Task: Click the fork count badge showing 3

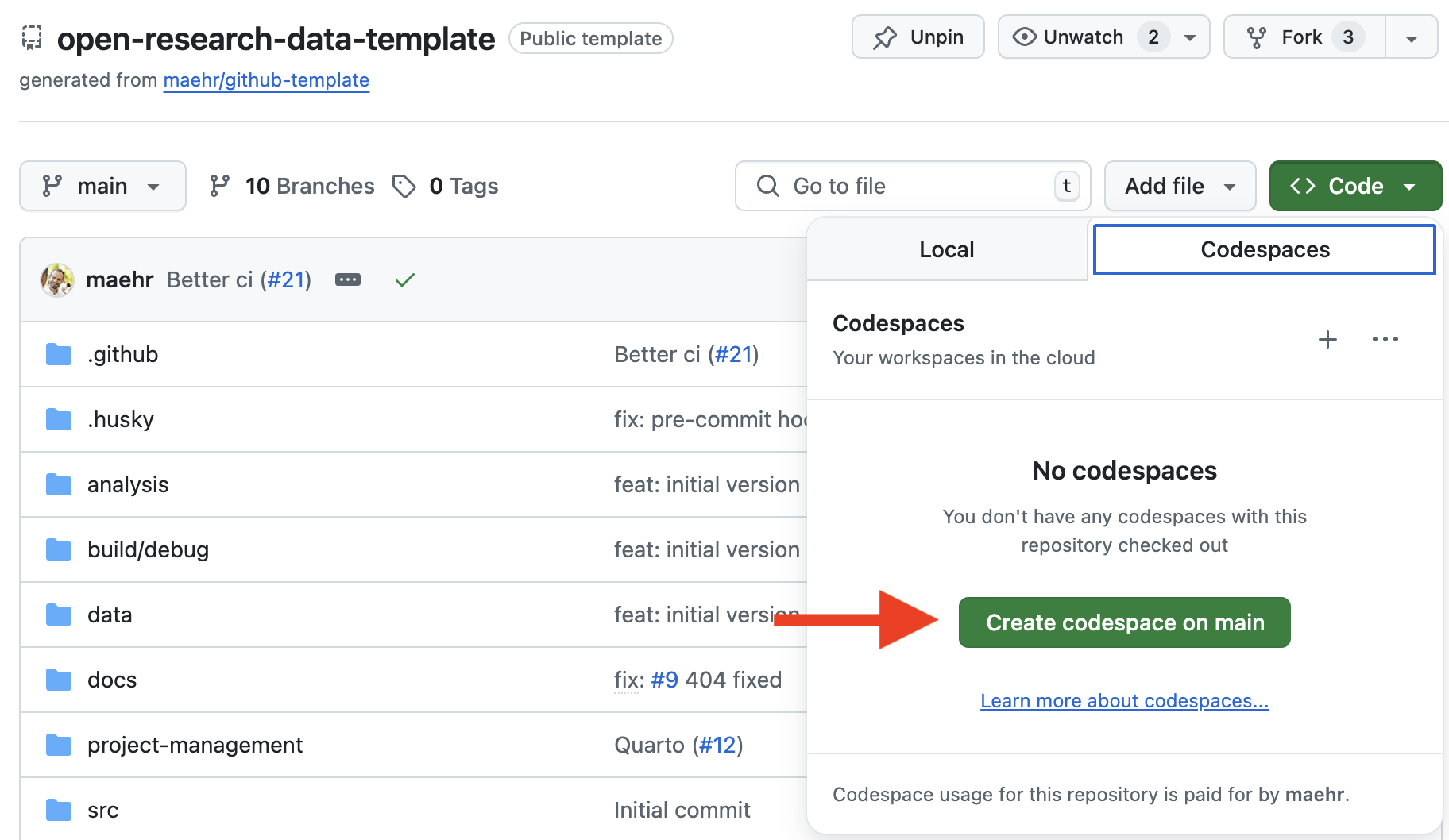Action: [x=1348, y=37]
